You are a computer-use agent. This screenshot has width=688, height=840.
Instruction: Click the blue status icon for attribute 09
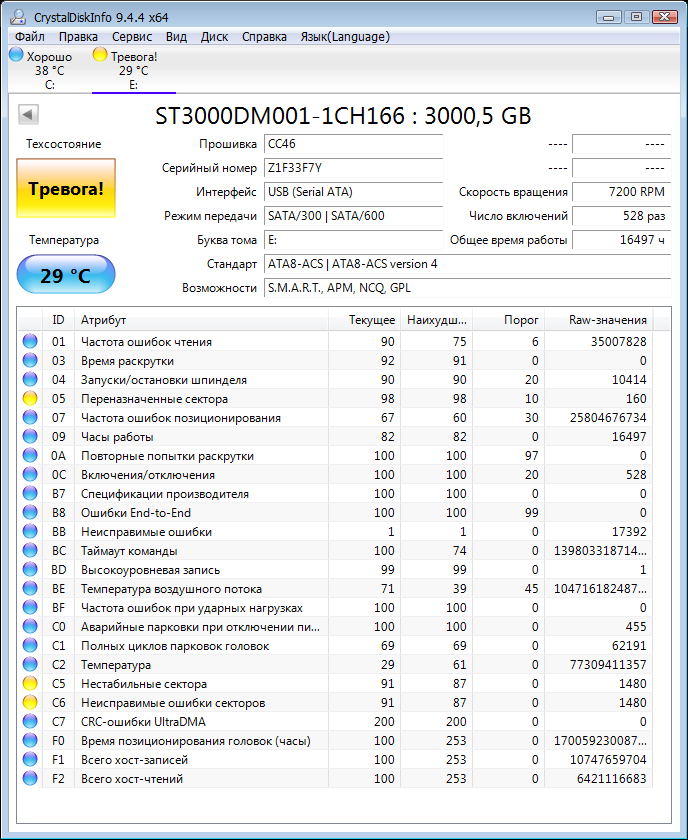click(x=30, y=437)
